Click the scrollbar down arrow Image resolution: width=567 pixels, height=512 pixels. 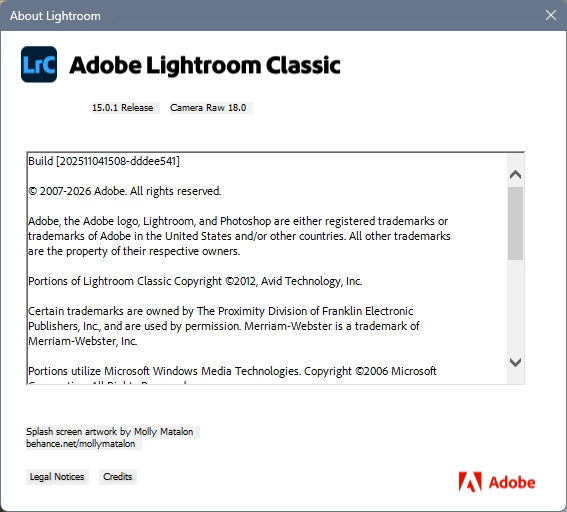point(515,362)
